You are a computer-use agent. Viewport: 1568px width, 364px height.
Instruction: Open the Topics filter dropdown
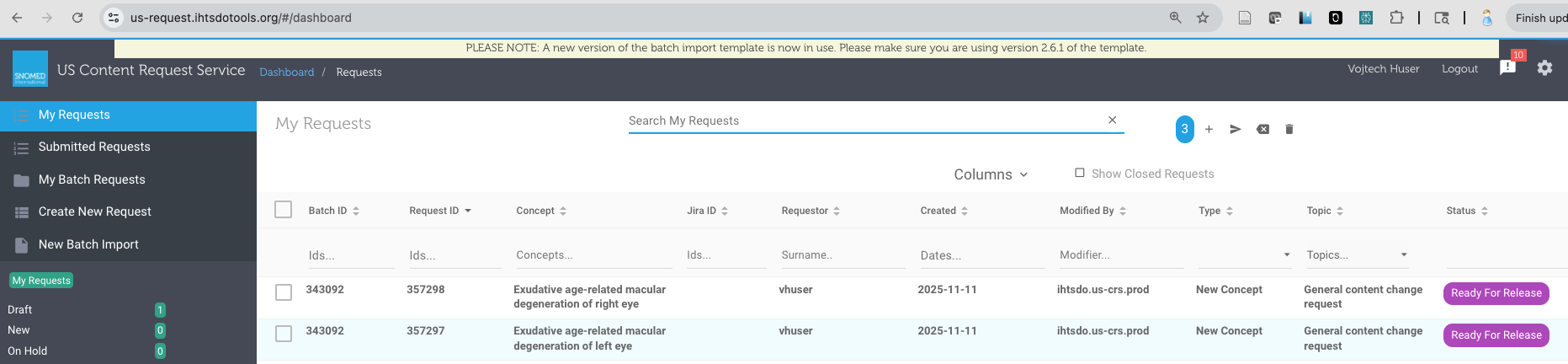1357,254
